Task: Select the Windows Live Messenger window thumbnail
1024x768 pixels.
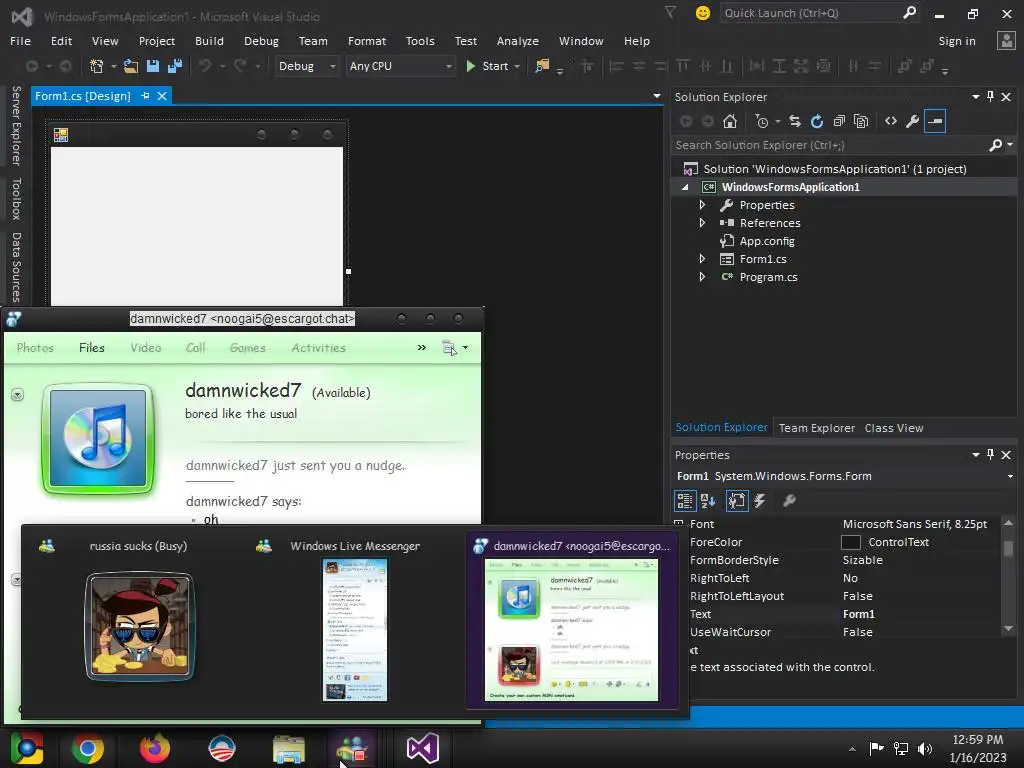Action: coord(355,618)
